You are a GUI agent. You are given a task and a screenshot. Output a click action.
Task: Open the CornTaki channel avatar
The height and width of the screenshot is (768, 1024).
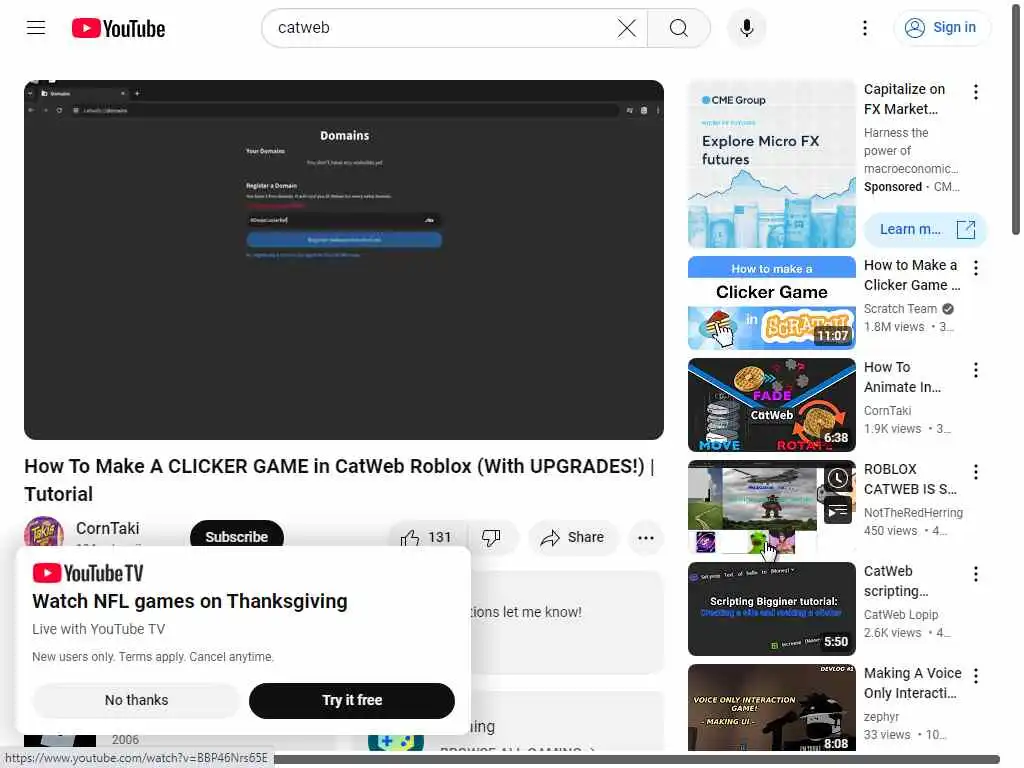(x=44, y=534)
